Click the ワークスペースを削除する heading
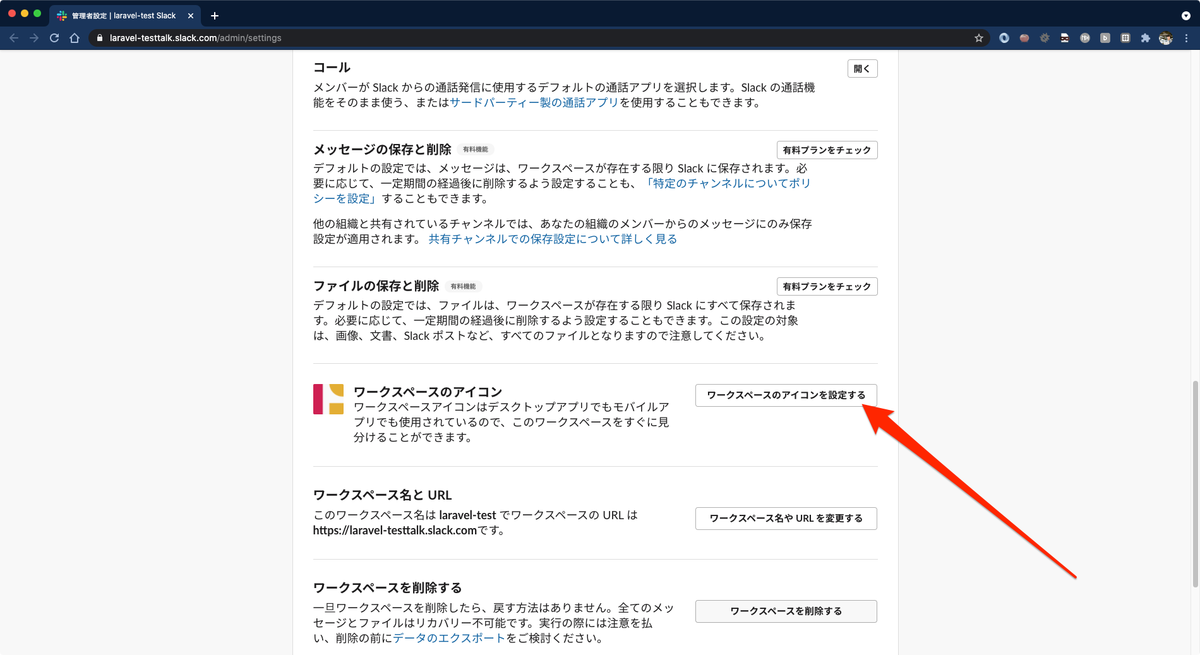1200x655 pixels. click(387, 587)
